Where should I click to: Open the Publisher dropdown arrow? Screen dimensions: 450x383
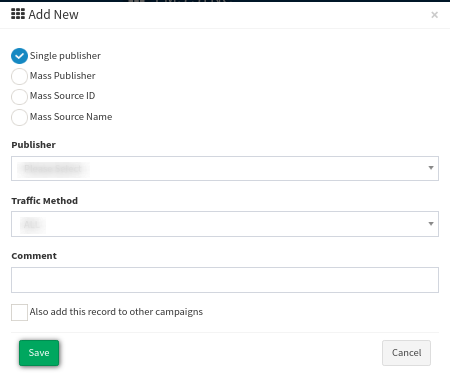(431, 168)
